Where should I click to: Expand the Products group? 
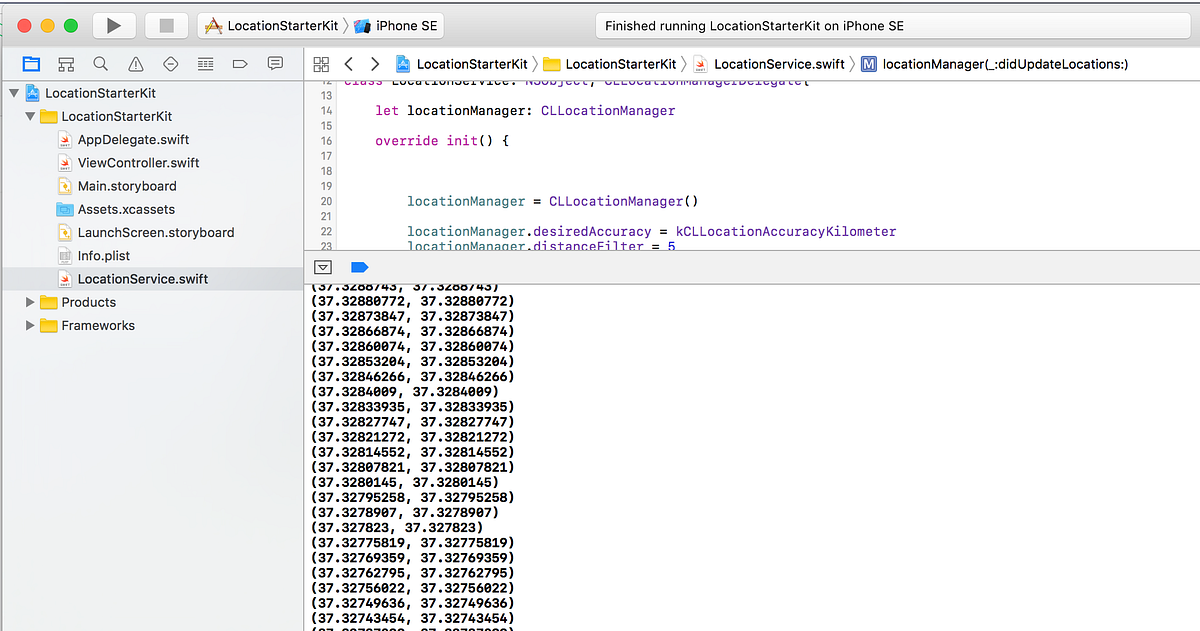(28, 302)
